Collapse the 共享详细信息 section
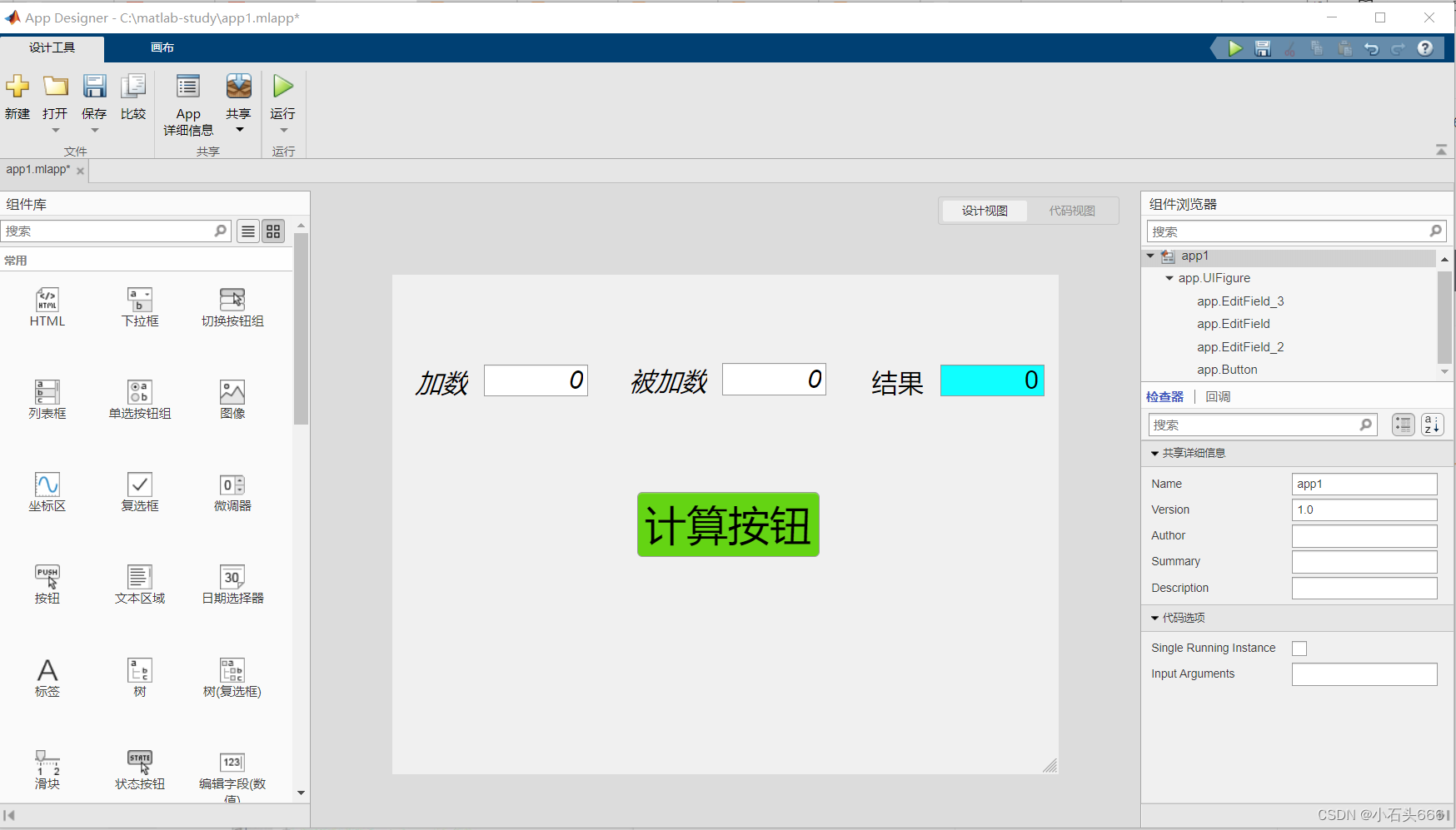The width and height of the screenshot is (1456, 830). [1154, 452]
